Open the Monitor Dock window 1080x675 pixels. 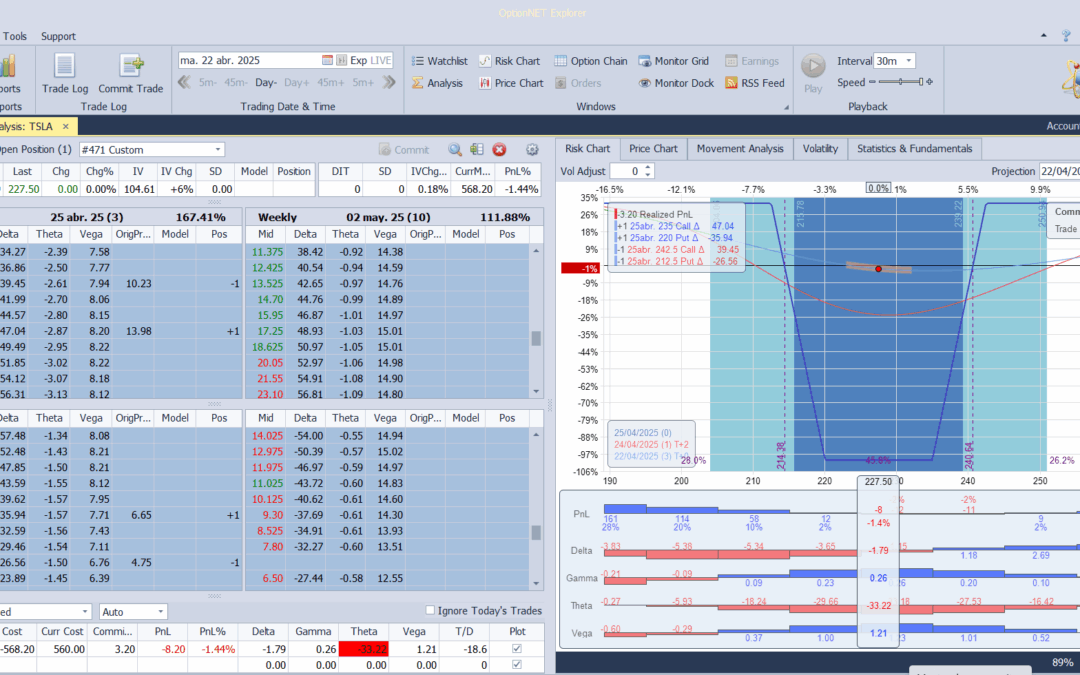675,83
